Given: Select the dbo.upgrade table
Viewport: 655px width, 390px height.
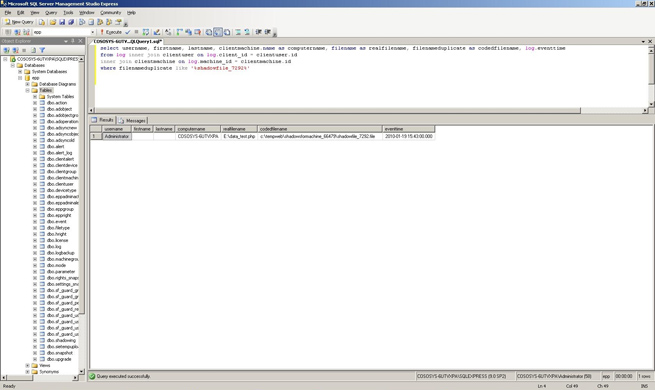Looking at the screenshot, I should coord(59,359).
